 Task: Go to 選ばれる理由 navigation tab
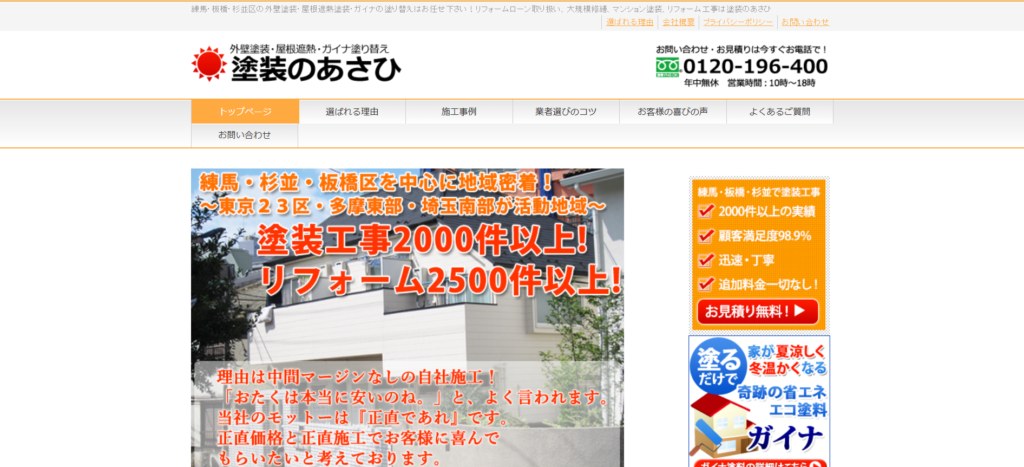352,112
